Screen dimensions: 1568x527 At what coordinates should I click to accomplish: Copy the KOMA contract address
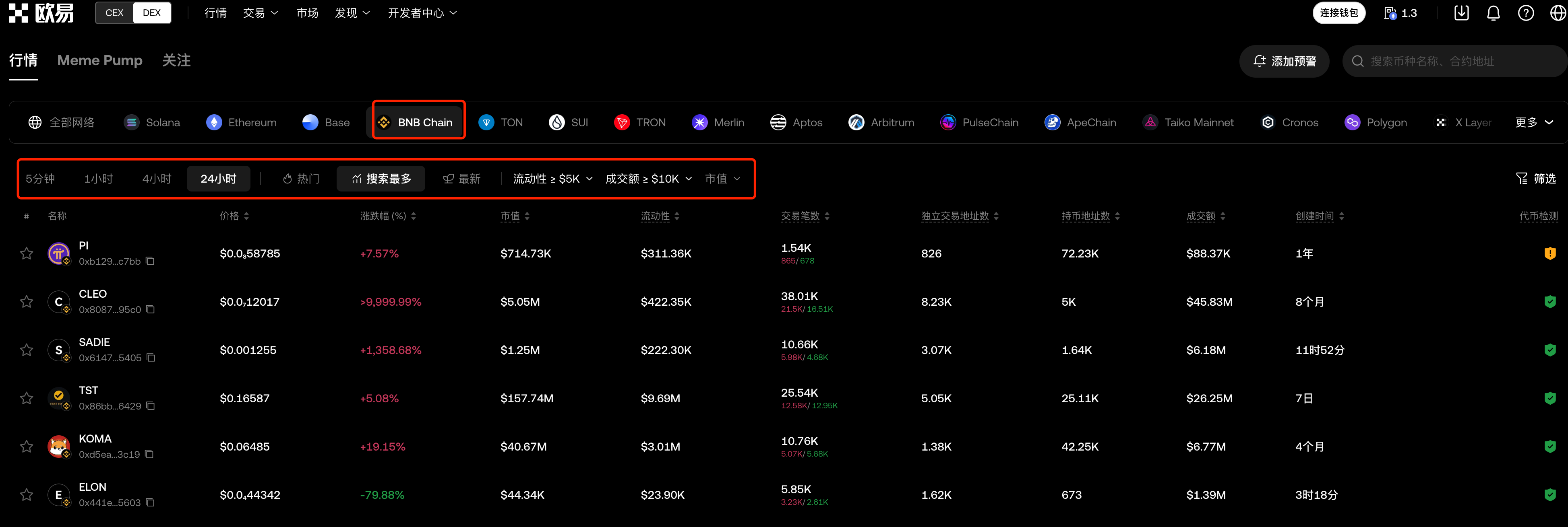point(150,454)
